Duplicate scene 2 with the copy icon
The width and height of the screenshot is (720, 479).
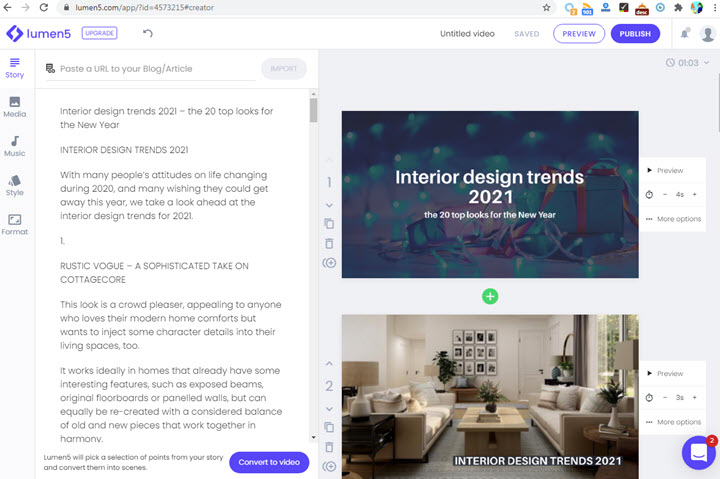[329, 427]
